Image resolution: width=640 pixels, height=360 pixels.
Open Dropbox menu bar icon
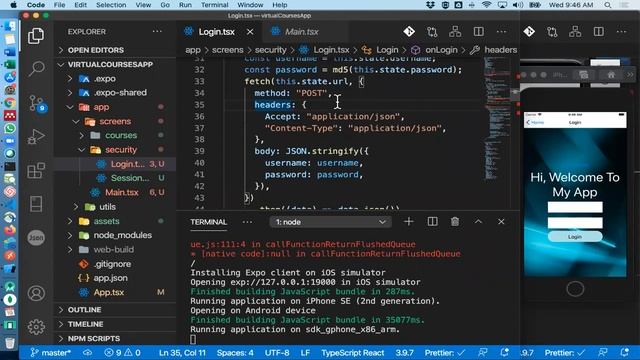click(430, 5)
